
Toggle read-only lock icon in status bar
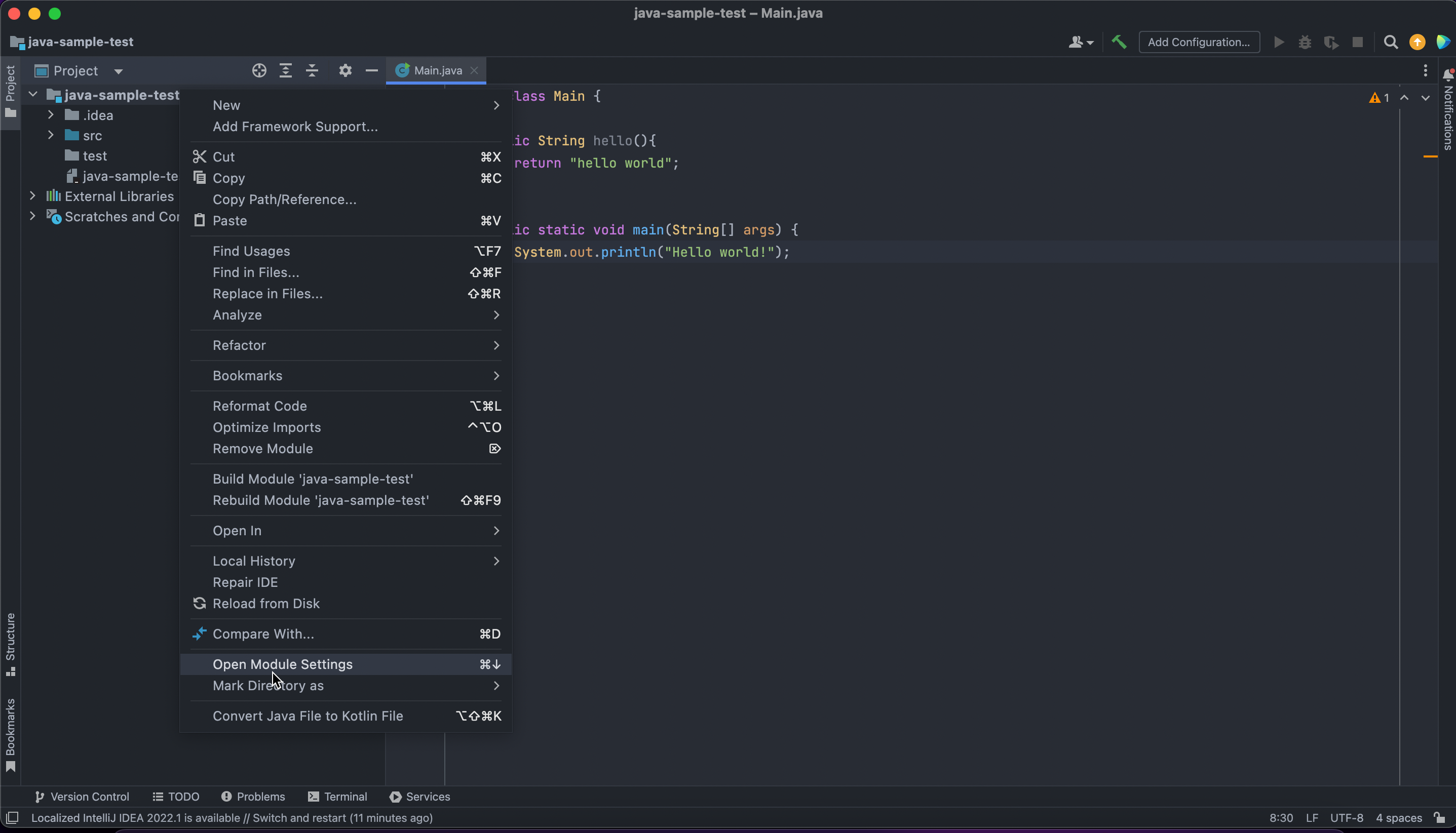pyautogui.click(x=1439, y=817)
